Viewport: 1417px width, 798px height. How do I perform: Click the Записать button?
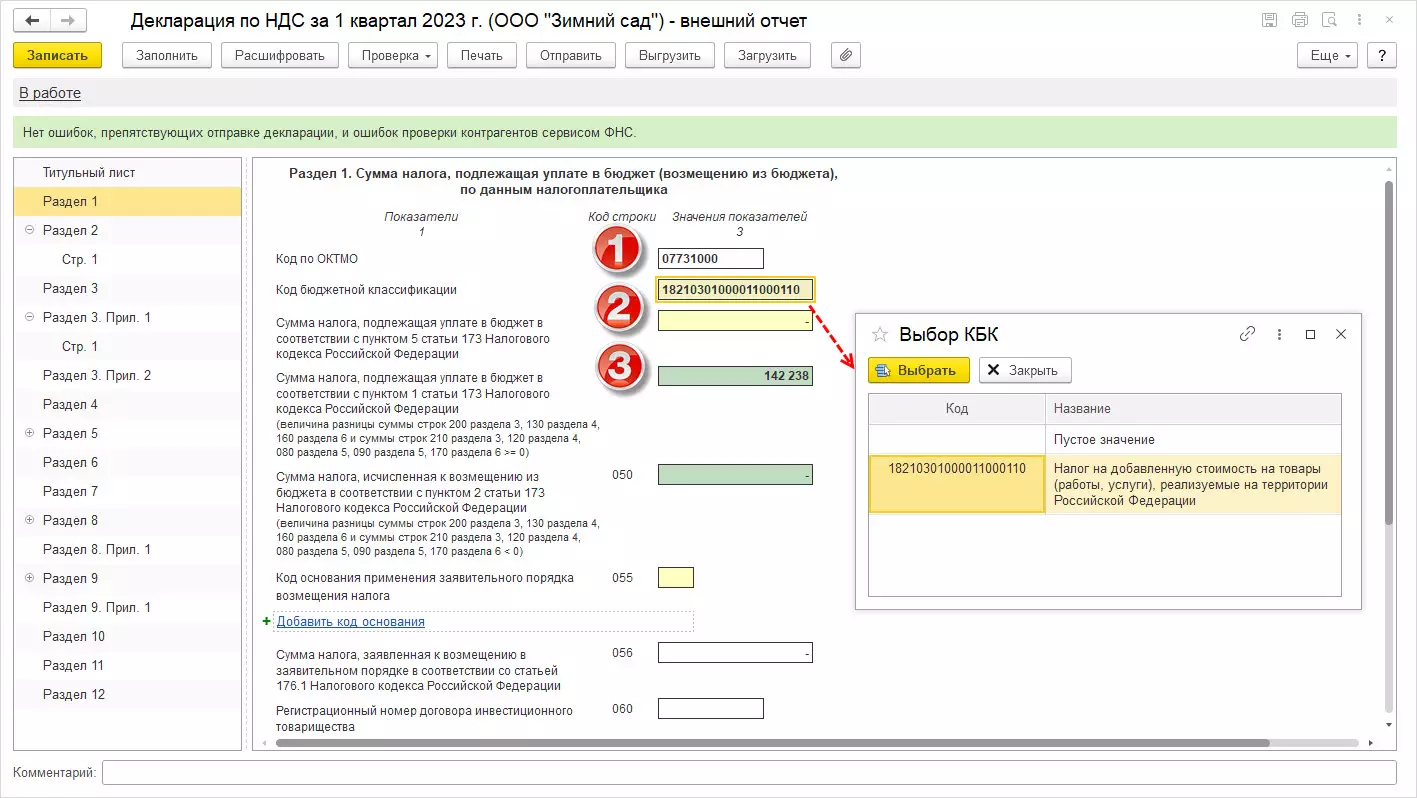coord(58,55)
